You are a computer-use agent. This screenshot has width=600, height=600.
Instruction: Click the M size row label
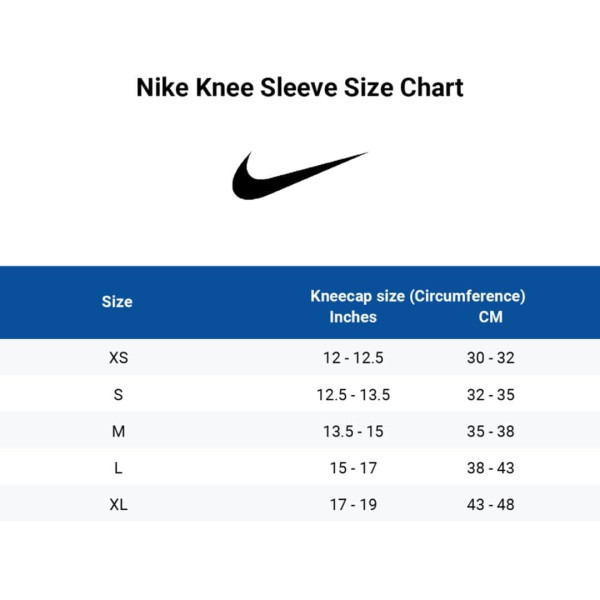click(x=118, y=431)
